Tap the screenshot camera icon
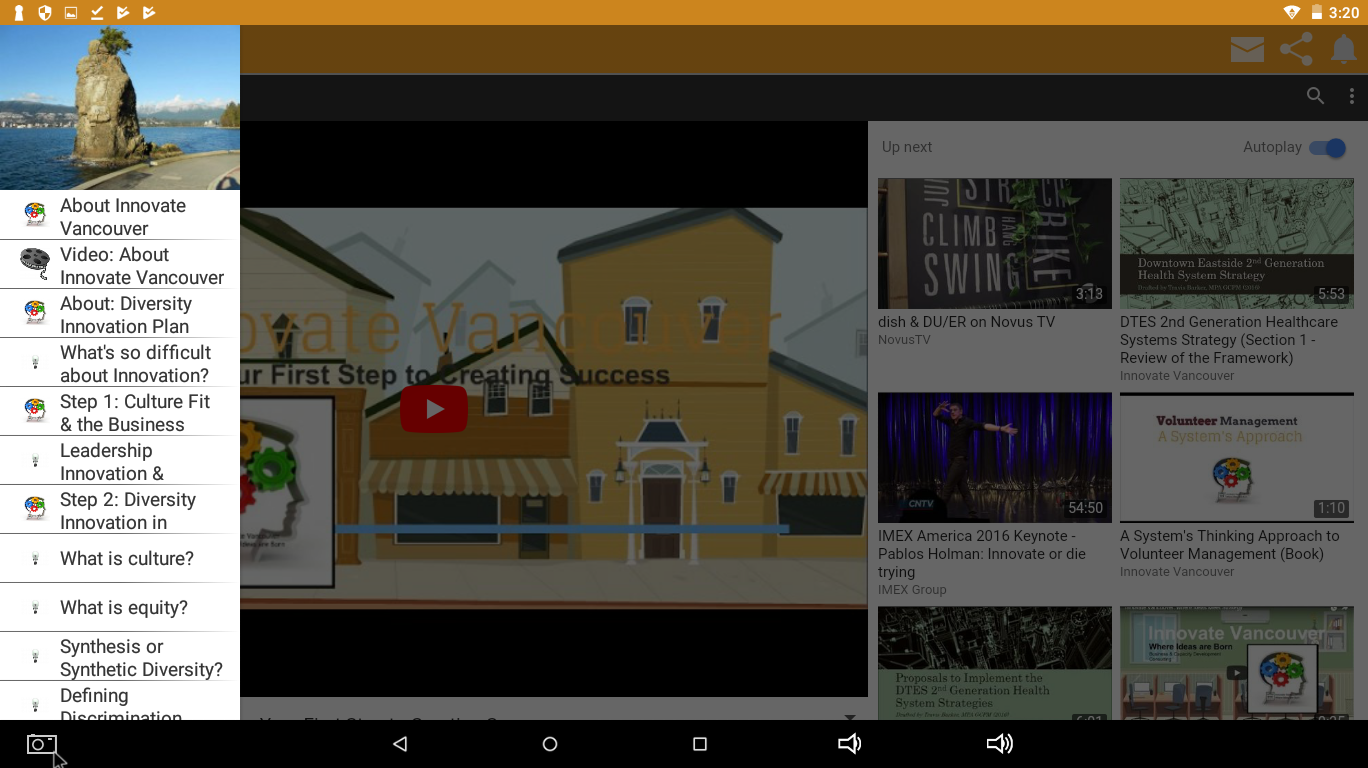Image resolution: width=1368 pixels, height=768 pixels. pos(41,744)
